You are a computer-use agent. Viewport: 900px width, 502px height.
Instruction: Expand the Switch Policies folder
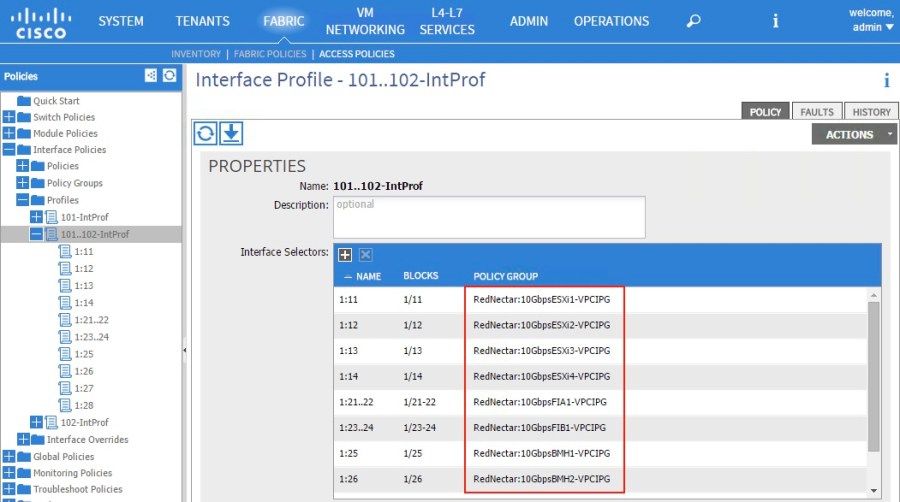click(x=9, y=117)
